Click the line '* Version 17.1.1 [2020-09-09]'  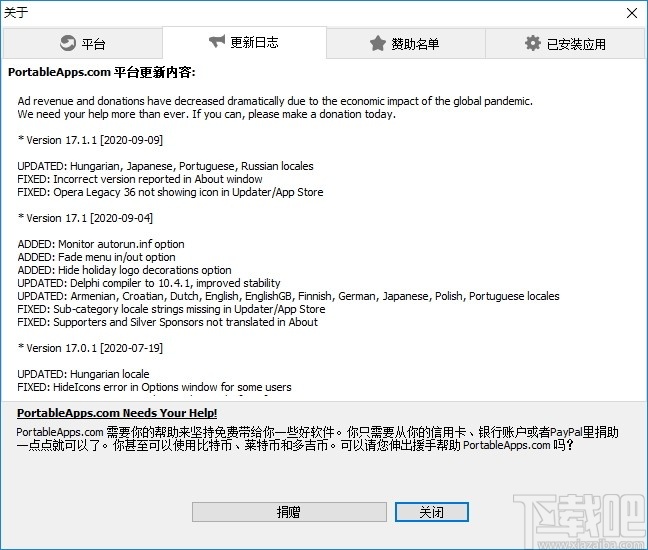coord(90,140)
